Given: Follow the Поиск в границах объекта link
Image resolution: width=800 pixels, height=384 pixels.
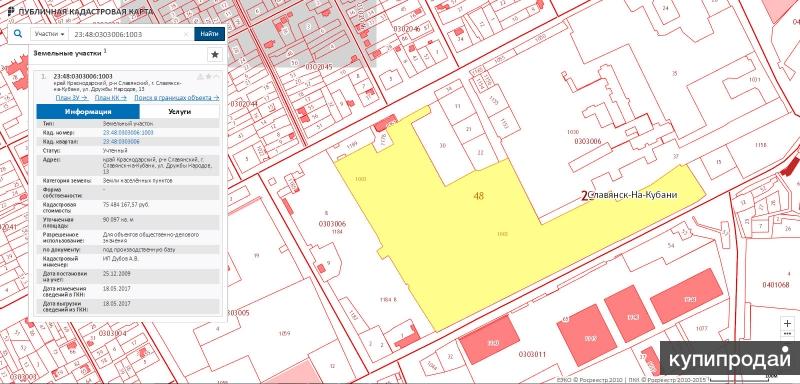Looking at the screenshot, I should (x=177, y=97).
